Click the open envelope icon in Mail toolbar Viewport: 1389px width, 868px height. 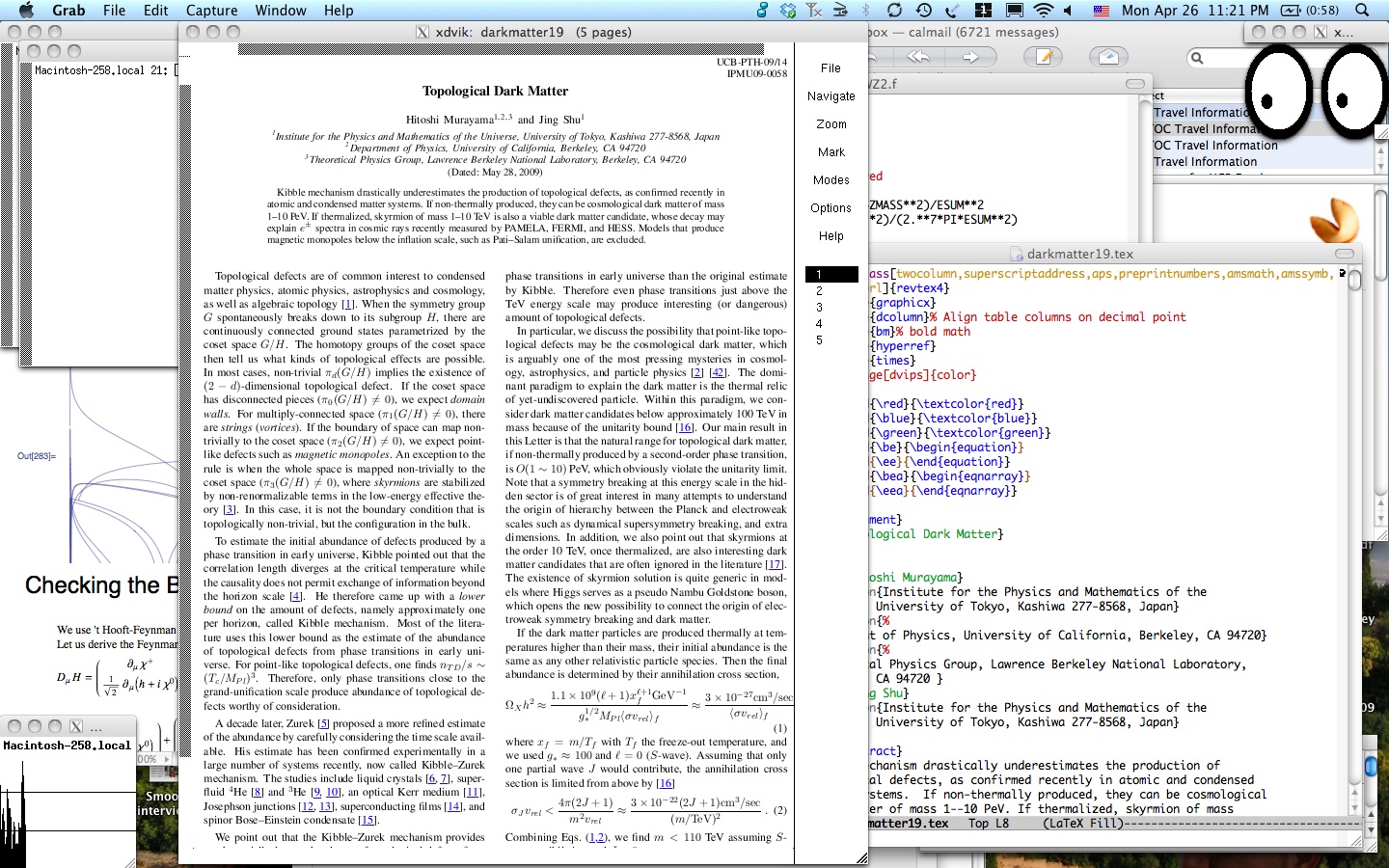(1108, 57)
